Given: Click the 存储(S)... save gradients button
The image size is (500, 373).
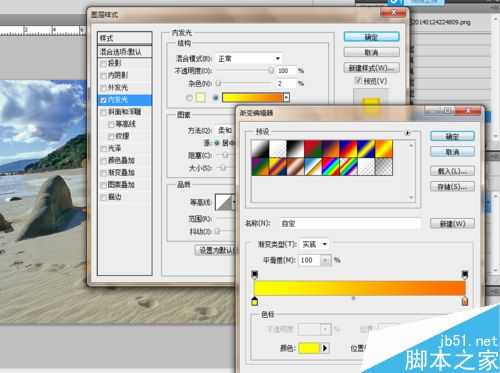Looking at the screenshot, I should (x=452, y=187).
